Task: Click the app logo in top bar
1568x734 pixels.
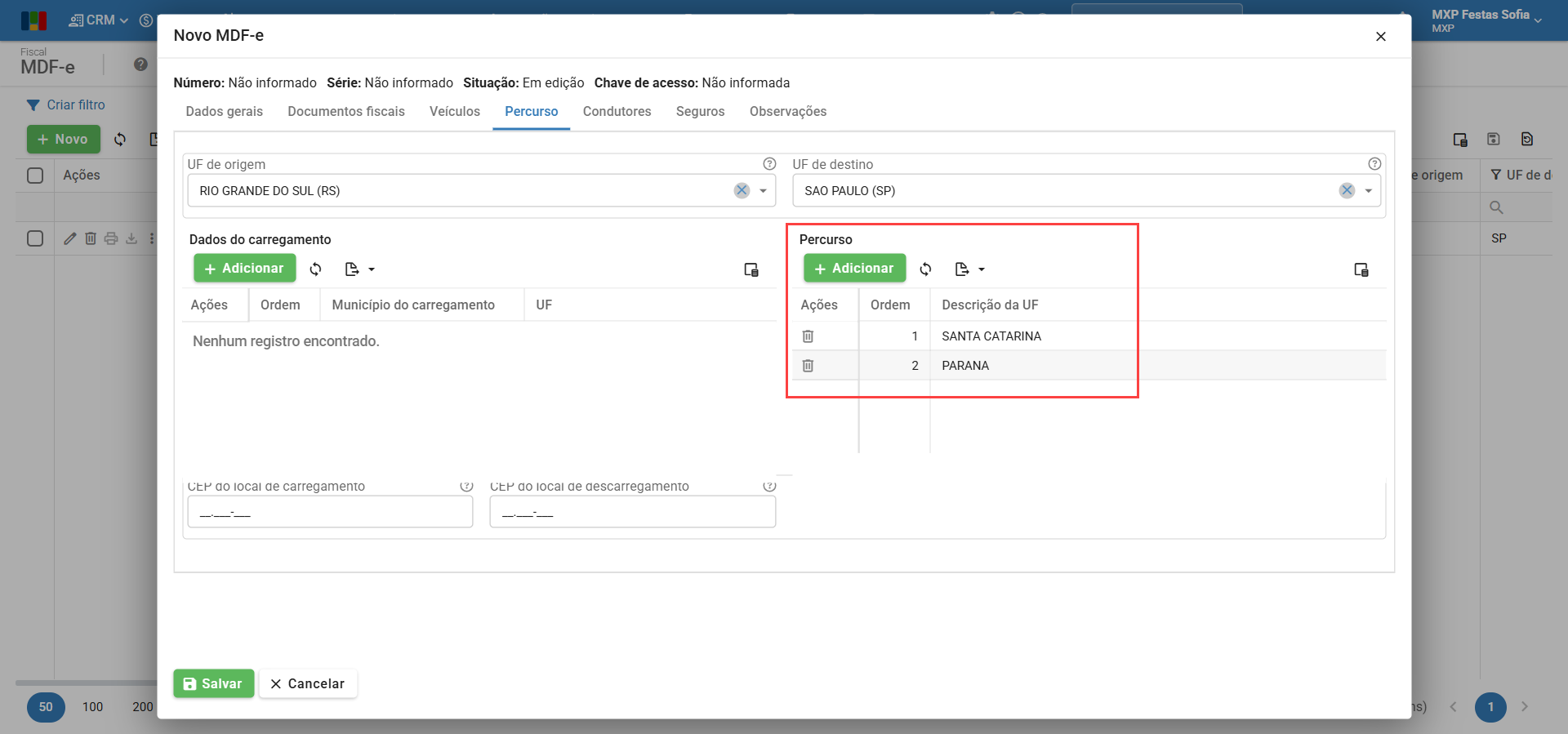Action: tap(33, 20)
